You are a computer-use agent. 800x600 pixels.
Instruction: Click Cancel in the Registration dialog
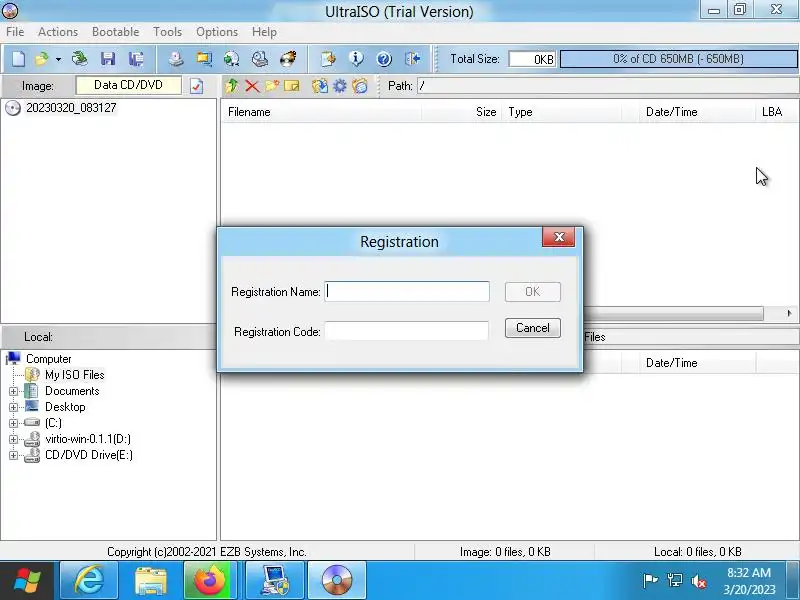point(533,328)
